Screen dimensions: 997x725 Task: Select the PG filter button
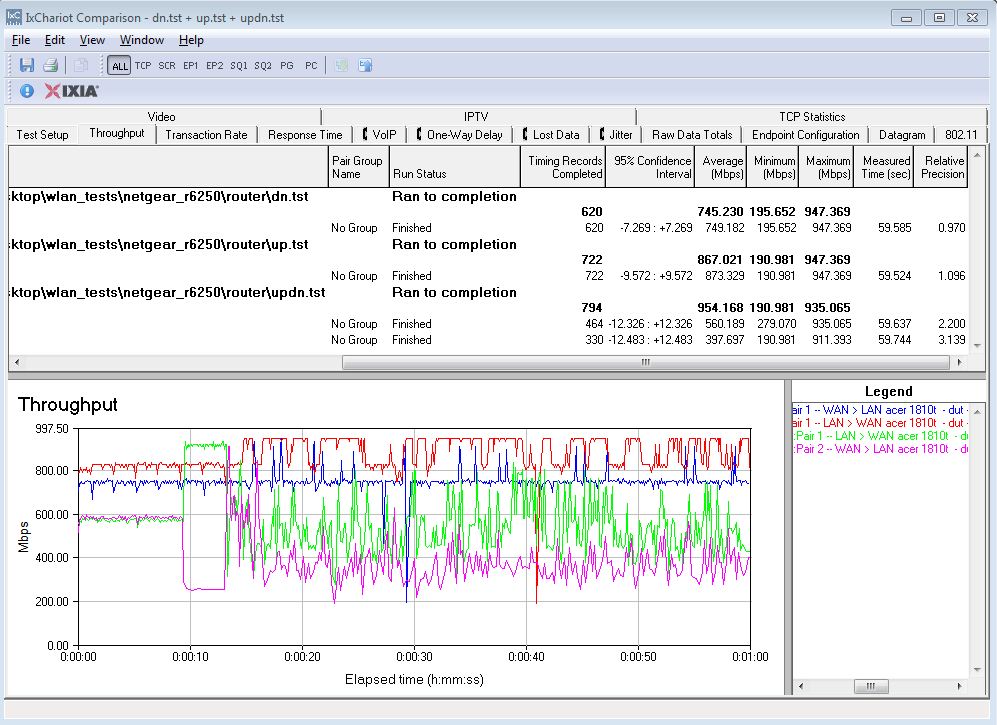[287, 66]
